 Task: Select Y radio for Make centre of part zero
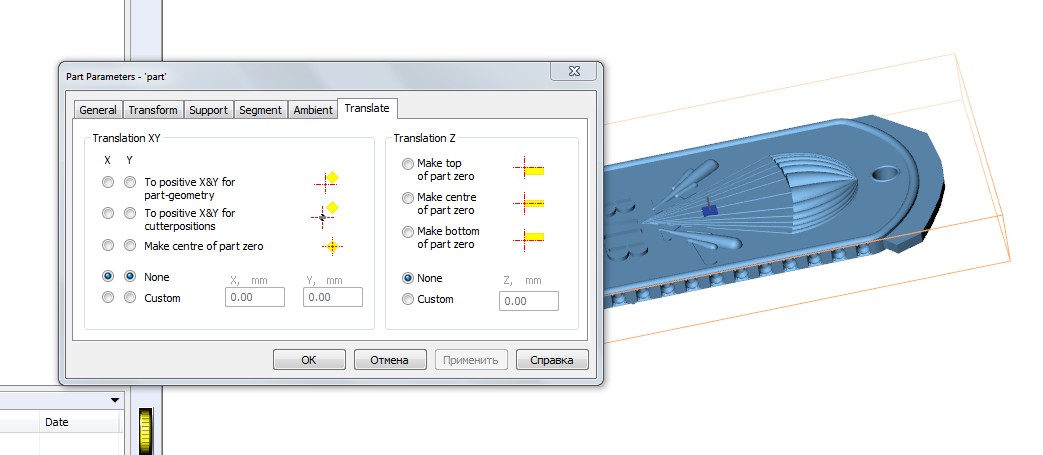pyautogui.click(x=130, y=246)
